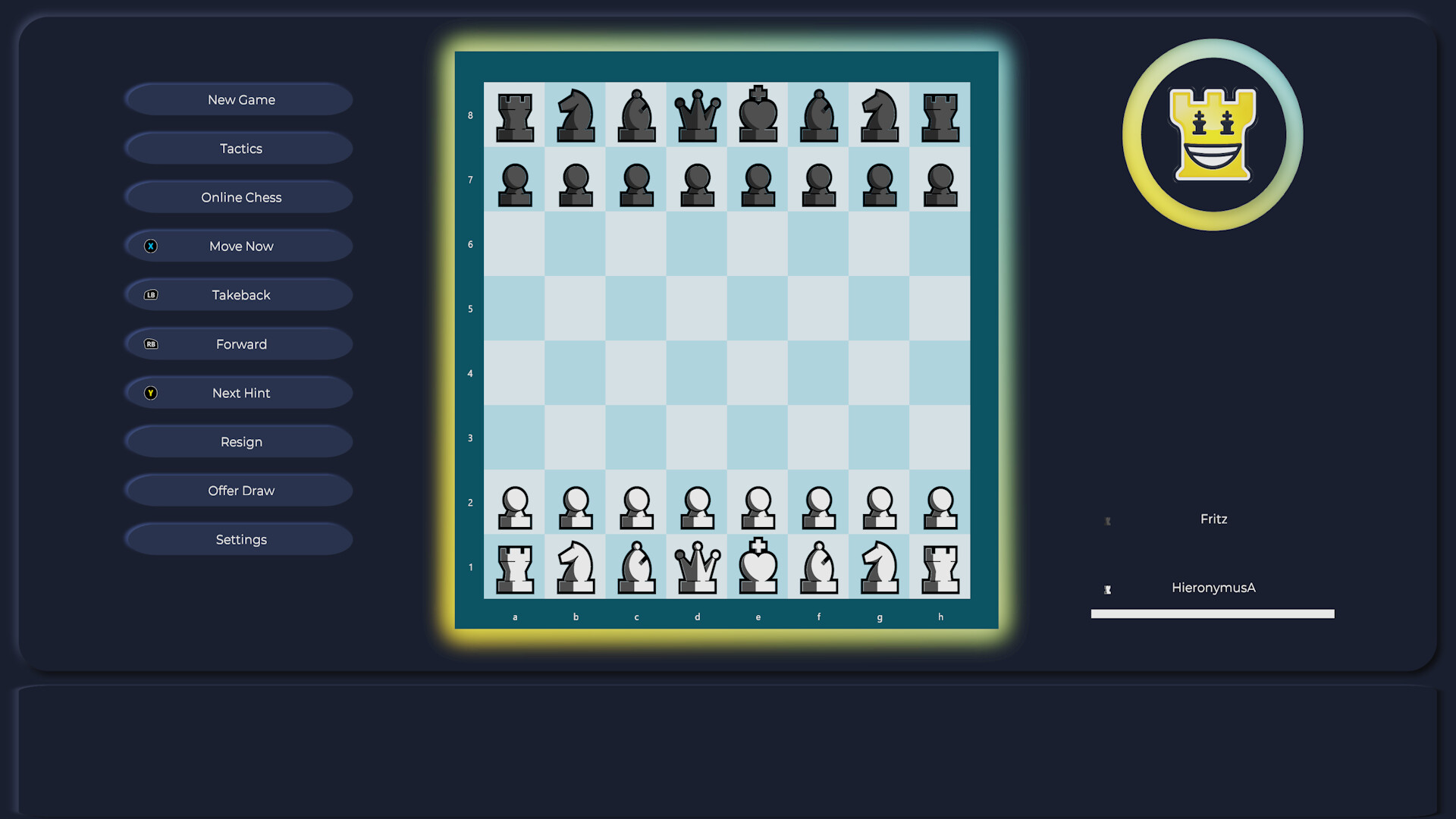This screenshot has height=819, width=1456.
Task: Click the white king piece on e1
Action: [758, 566]
